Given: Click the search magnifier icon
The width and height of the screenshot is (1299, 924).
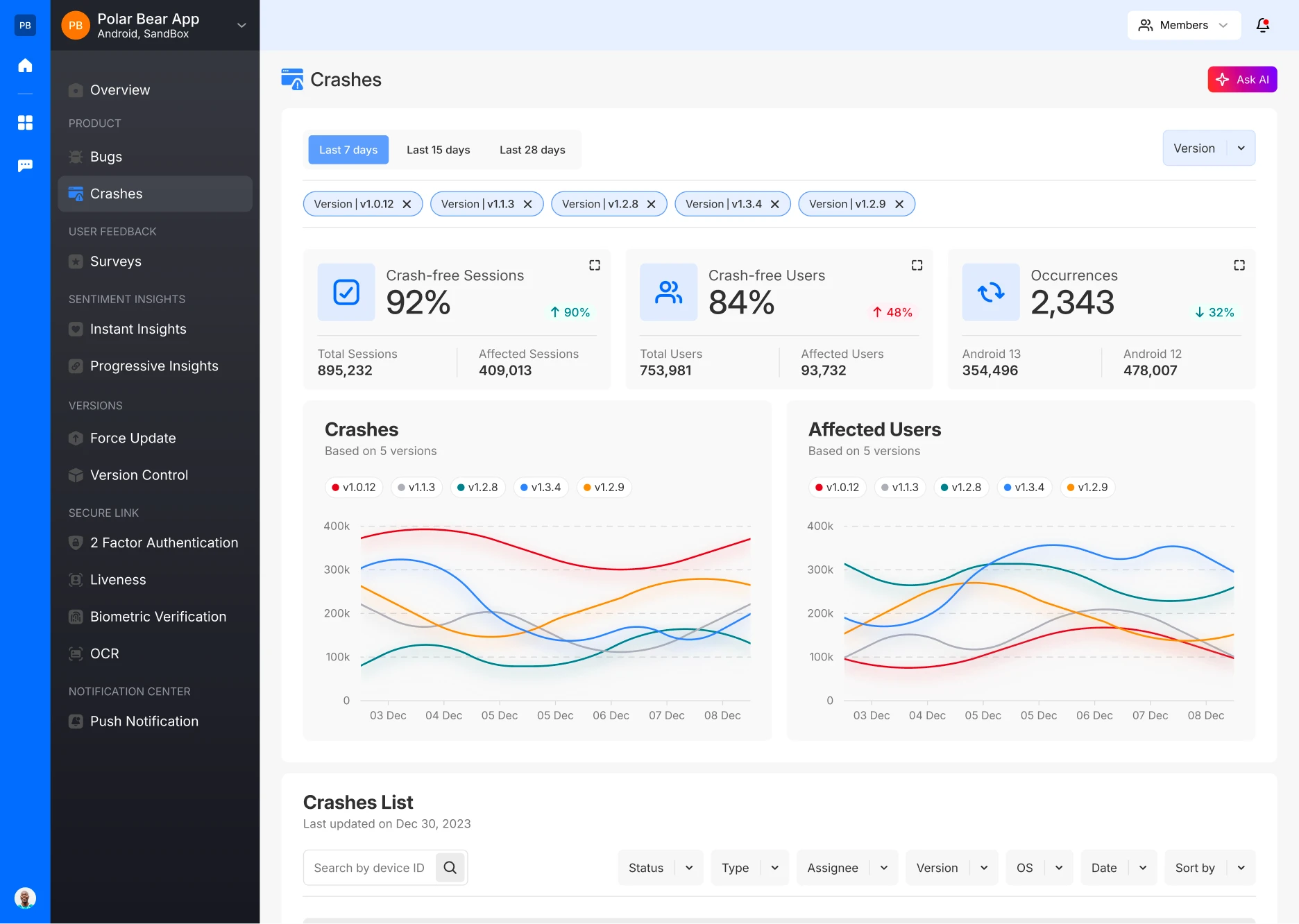Looking at the screenshot, I should [x=450, y=868].
